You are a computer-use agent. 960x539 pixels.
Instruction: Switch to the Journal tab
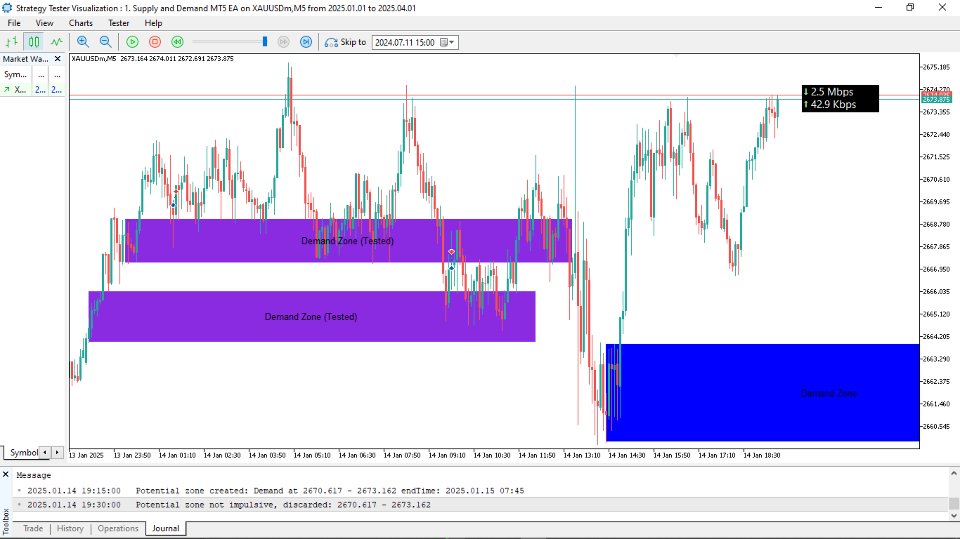165,528
